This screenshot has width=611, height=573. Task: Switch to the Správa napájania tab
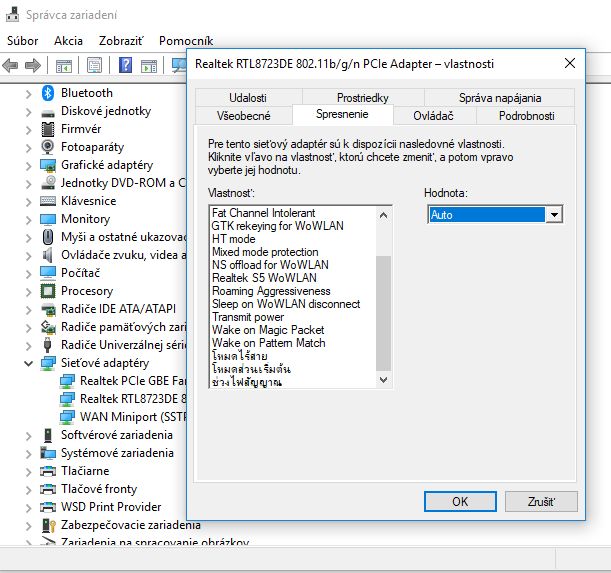[x=500, y=98]
